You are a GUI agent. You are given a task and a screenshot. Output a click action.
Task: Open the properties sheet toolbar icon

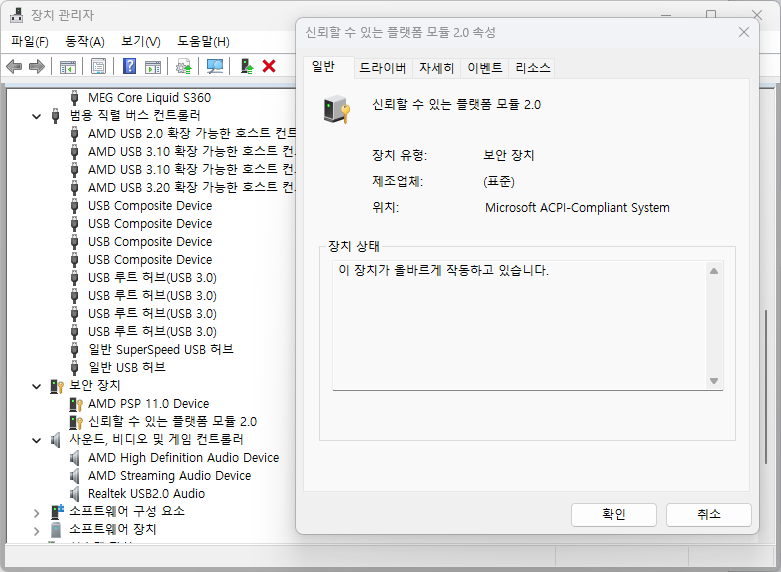pos(98,66)
